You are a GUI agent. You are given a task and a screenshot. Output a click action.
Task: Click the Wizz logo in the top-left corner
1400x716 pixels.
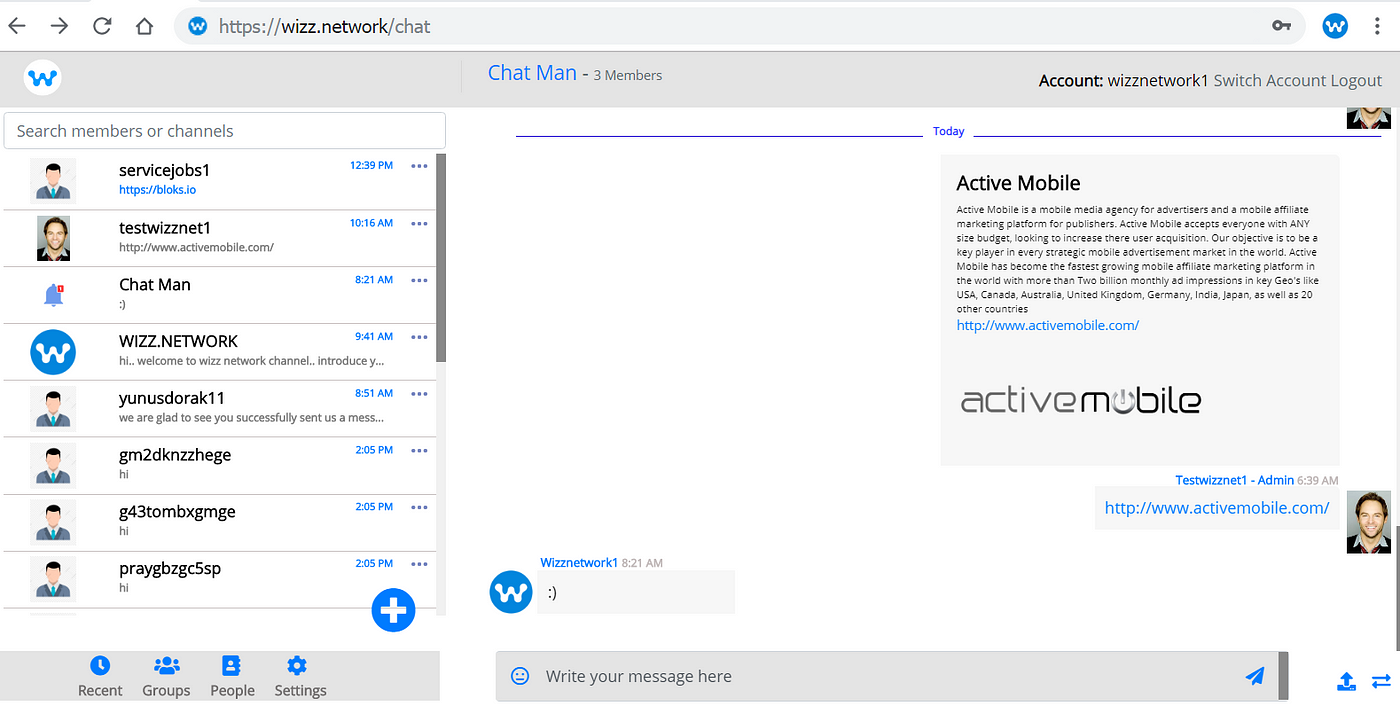click(42, 77)
